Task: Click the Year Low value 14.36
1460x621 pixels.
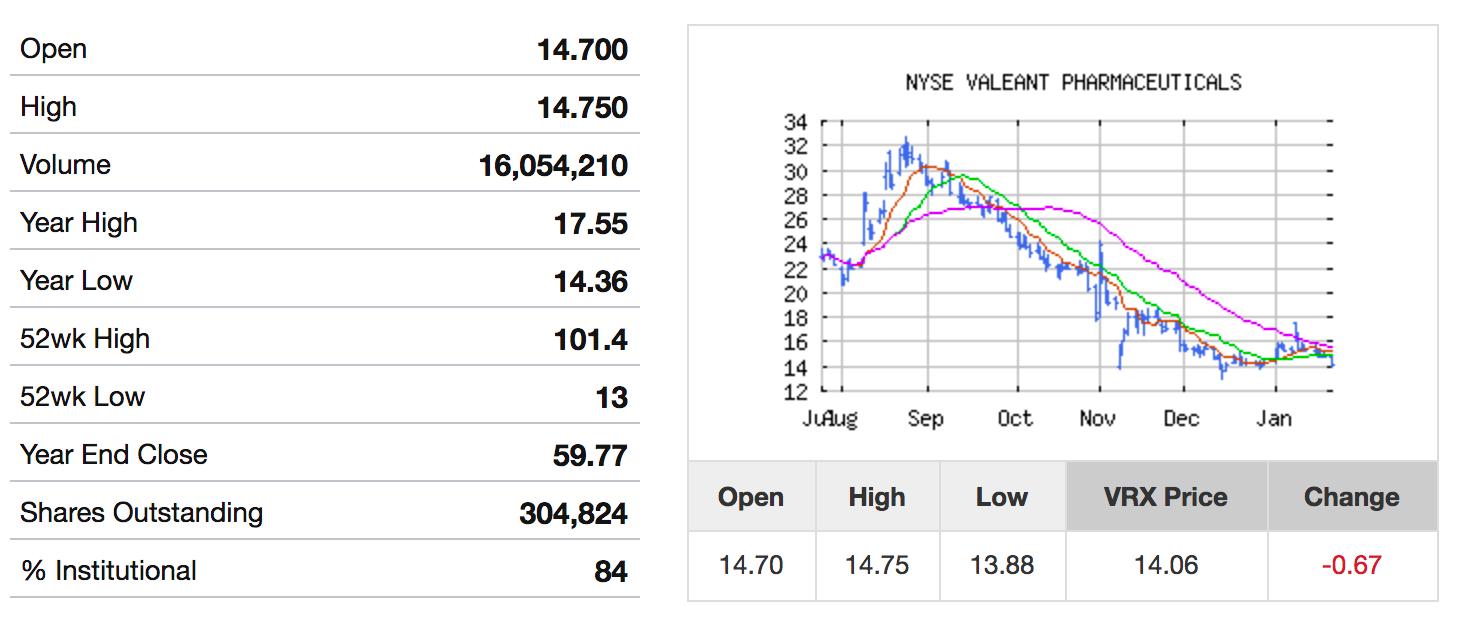Action: (x=590, y=282)
